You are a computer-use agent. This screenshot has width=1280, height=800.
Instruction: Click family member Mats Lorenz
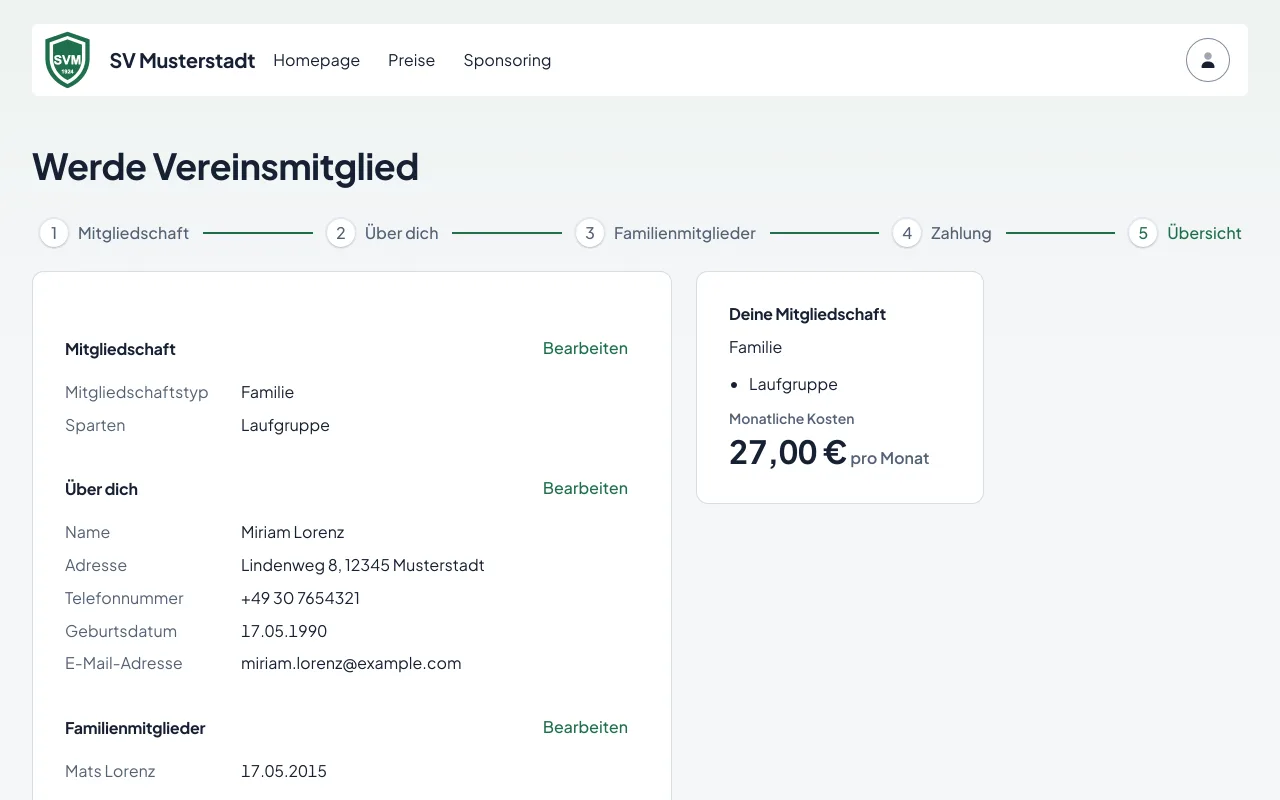[110, 771]
